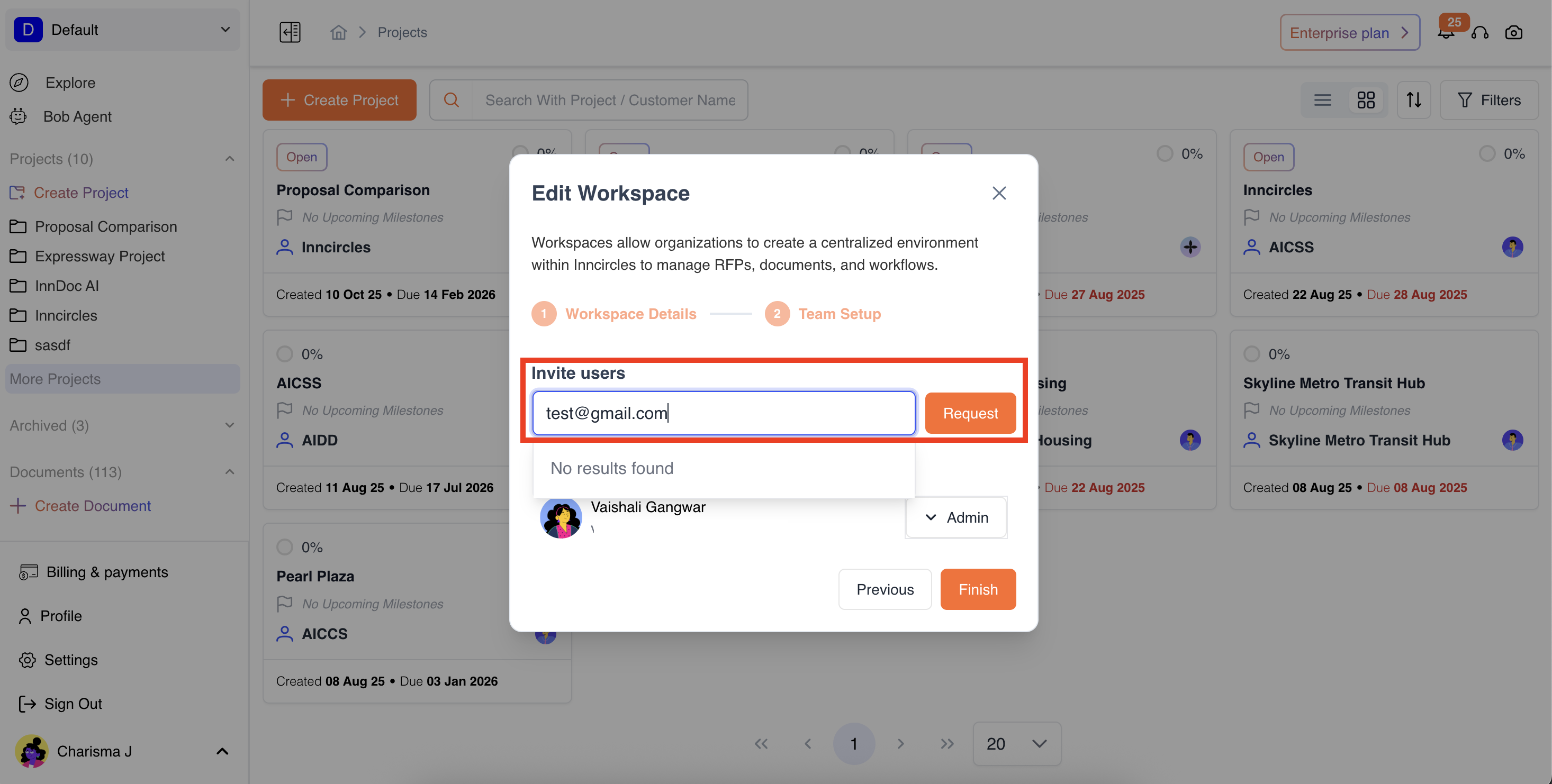The image size is (1552, 784).
Task: Open Billing & payments menu item
Action: [106, 572]
